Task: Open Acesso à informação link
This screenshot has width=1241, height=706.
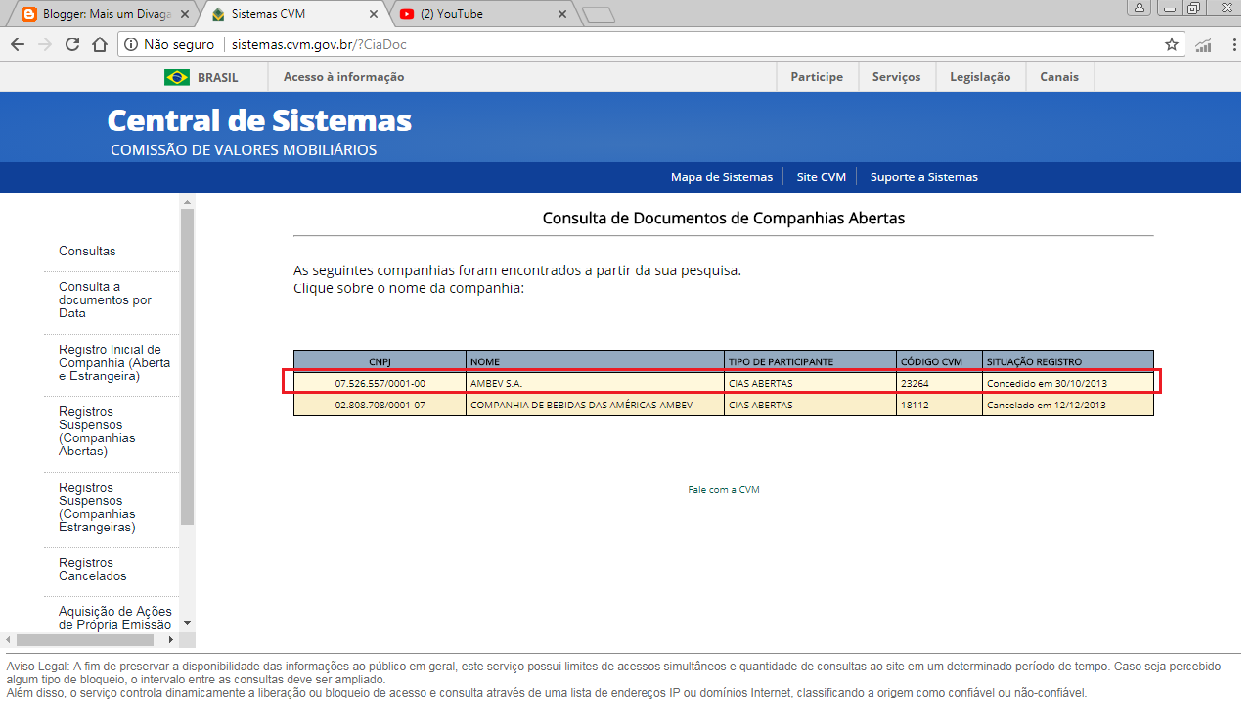Action: [x=344, y=77]
